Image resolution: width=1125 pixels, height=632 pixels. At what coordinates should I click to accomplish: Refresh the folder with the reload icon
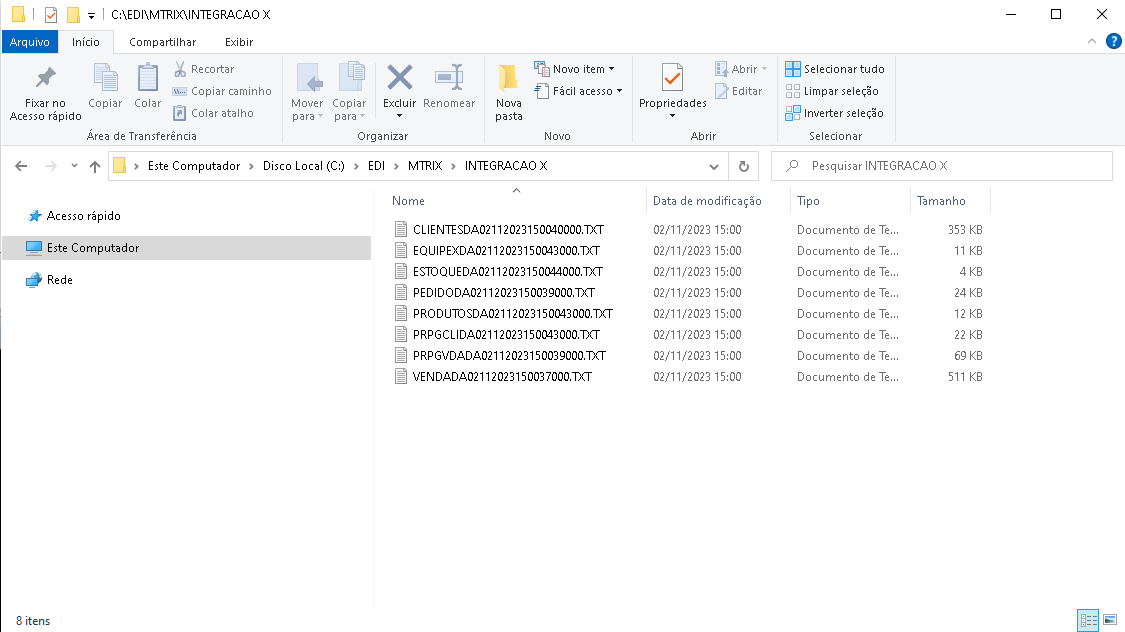click(743, 166)
